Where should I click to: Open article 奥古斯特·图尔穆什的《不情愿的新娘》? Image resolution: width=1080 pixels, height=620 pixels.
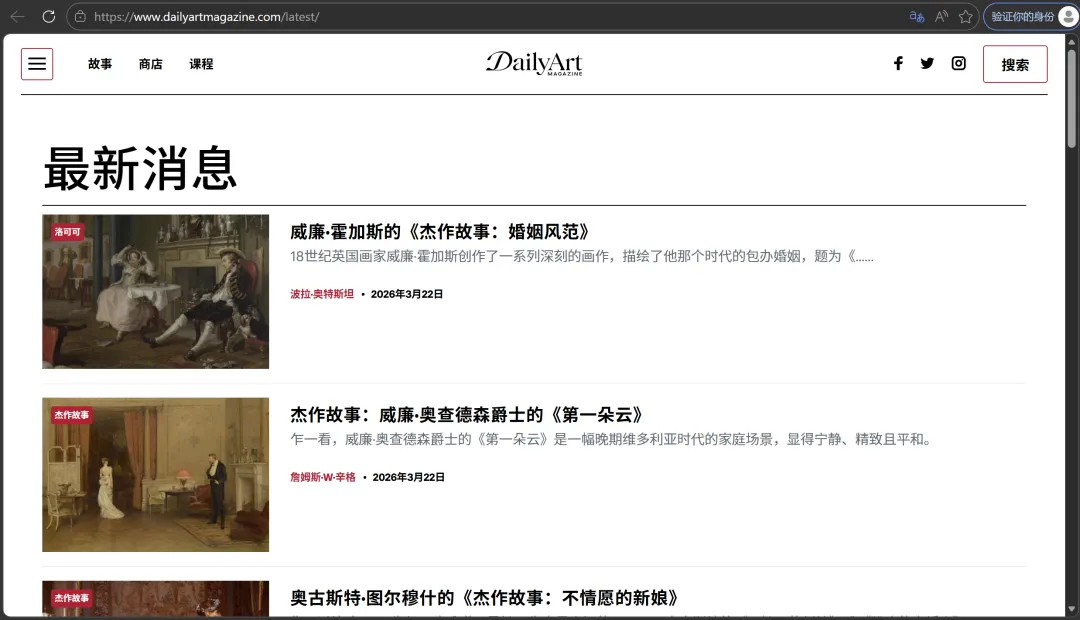click(484, 598)
